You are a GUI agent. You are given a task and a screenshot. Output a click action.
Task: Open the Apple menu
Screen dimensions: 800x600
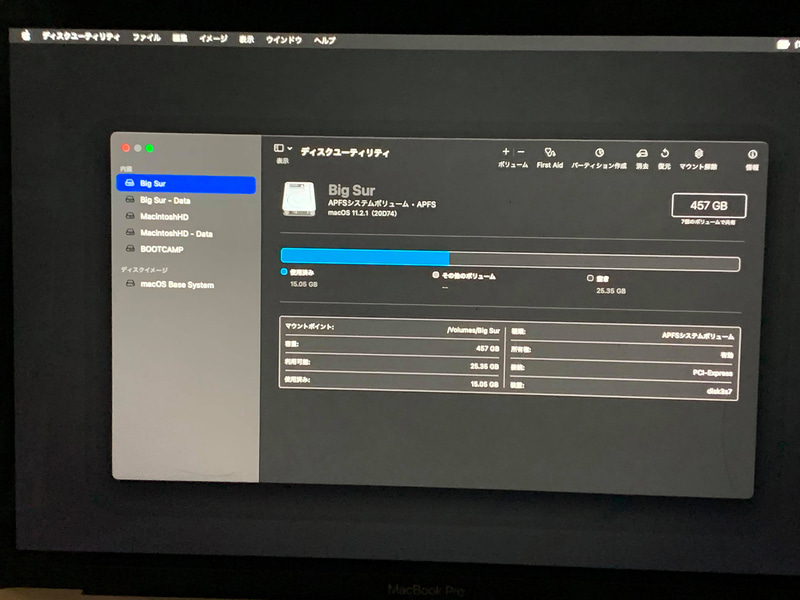point(26,35)
